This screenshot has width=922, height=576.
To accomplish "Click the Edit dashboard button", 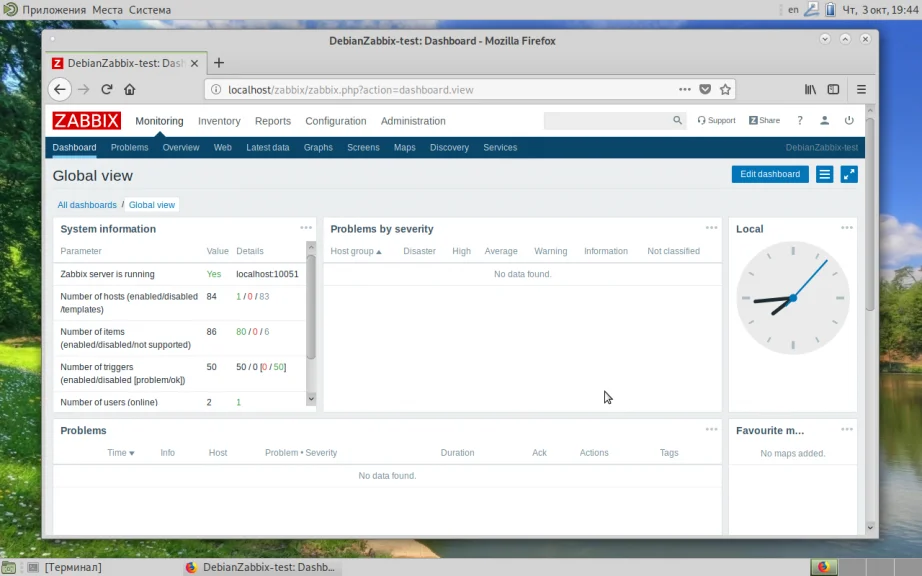I will [770, 174].
